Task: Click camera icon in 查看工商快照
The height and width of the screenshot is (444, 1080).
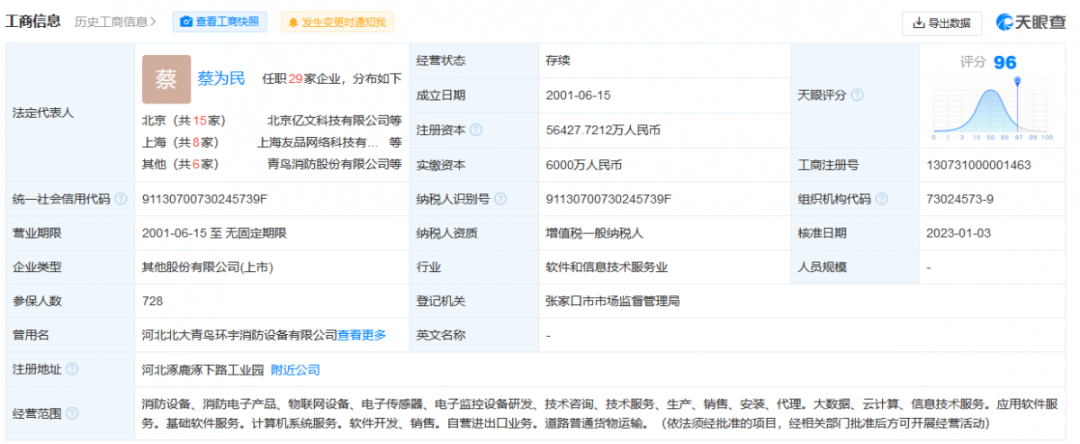Action: click(186, 22)
